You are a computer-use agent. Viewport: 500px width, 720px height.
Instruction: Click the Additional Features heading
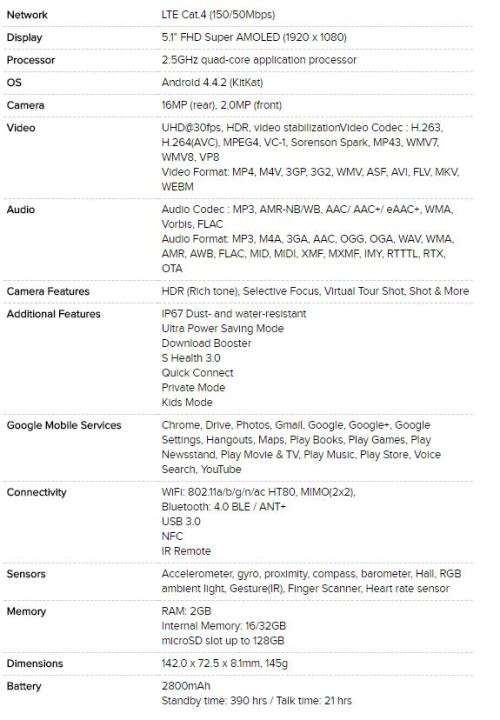tap(53, 314)
